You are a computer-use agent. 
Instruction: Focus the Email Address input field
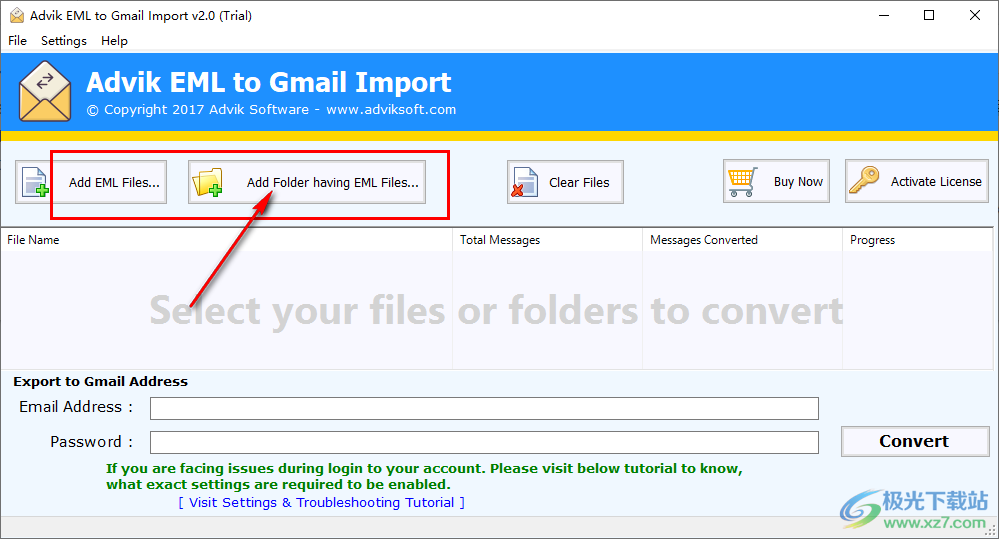(x=484, y=408)
